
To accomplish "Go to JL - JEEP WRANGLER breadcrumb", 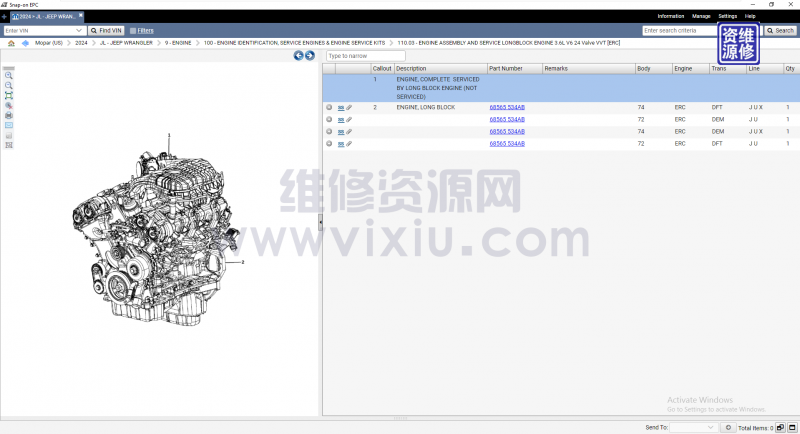I will (126, 43).
